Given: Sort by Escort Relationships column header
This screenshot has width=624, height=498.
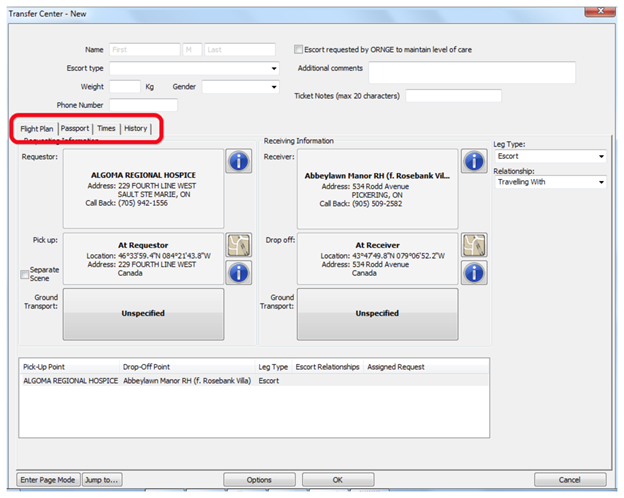Looking at the screenshot, I should [328, 367].
